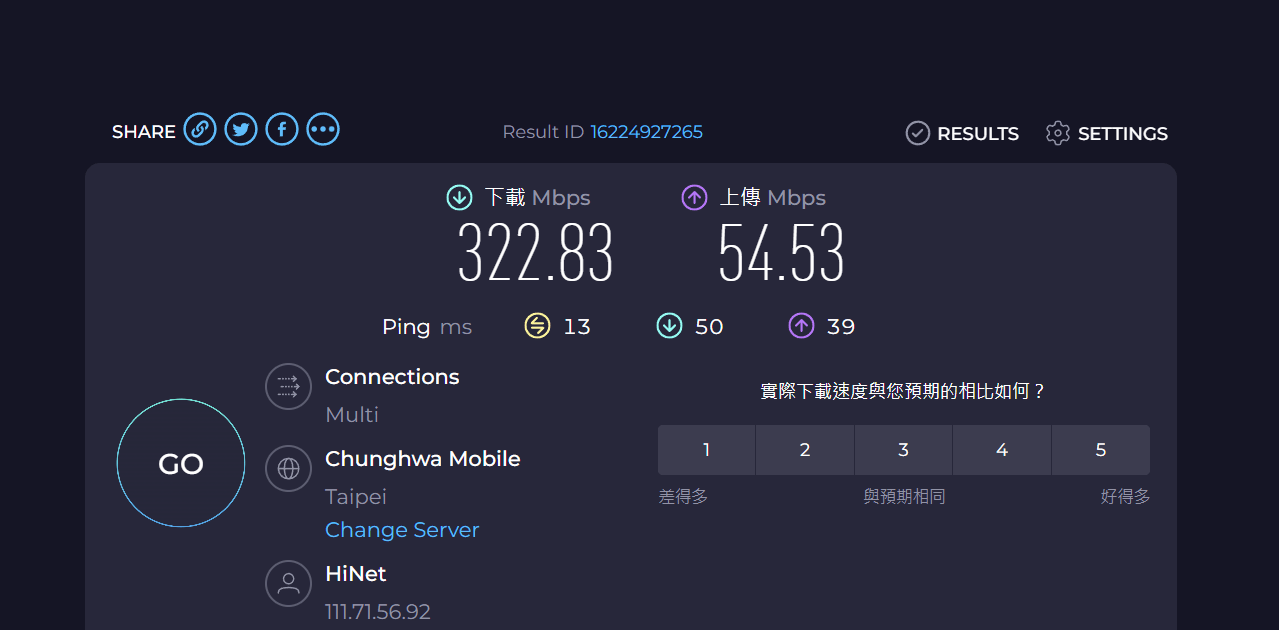The width and height of the screenshot is (1279, 630).
Task: Open the Settings gear
Action: [x=1057, y=132]
